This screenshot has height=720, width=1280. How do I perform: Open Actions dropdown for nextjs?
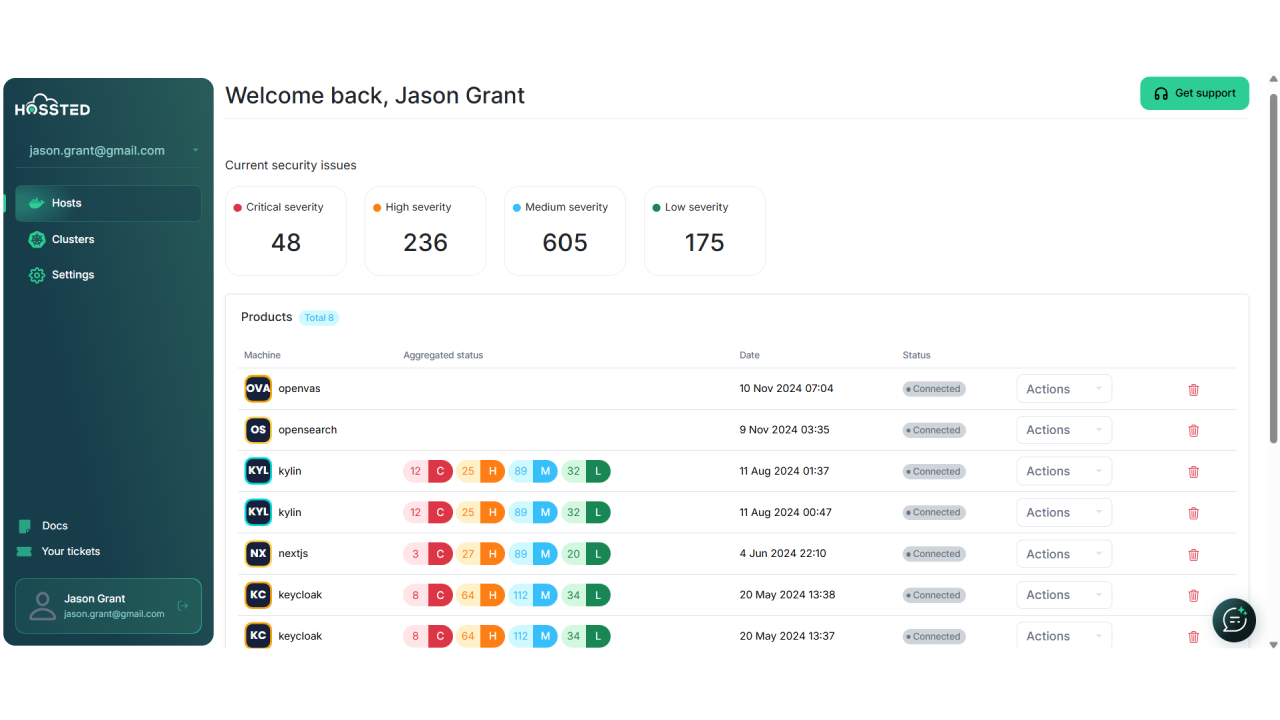[1063, 554]
